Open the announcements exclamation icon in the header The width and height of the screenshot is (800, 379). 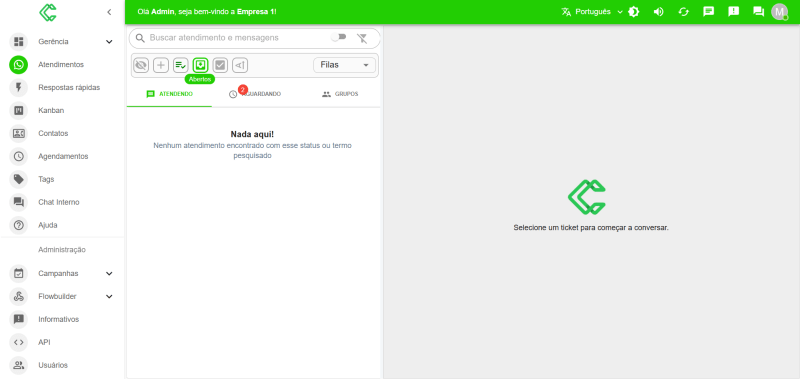click(x=734, y=12)
